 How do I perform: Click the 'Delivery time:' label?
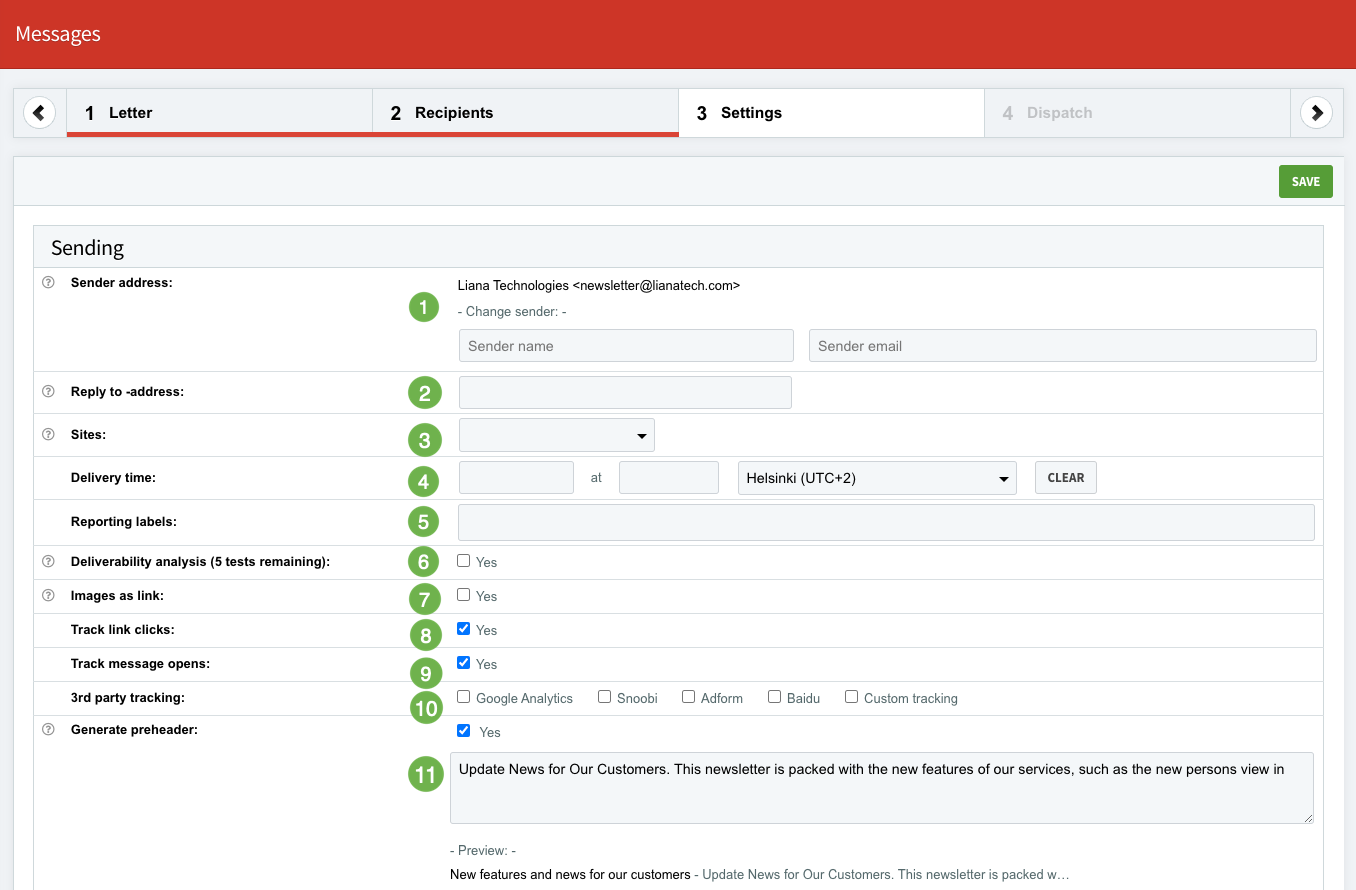click(113, 478)
